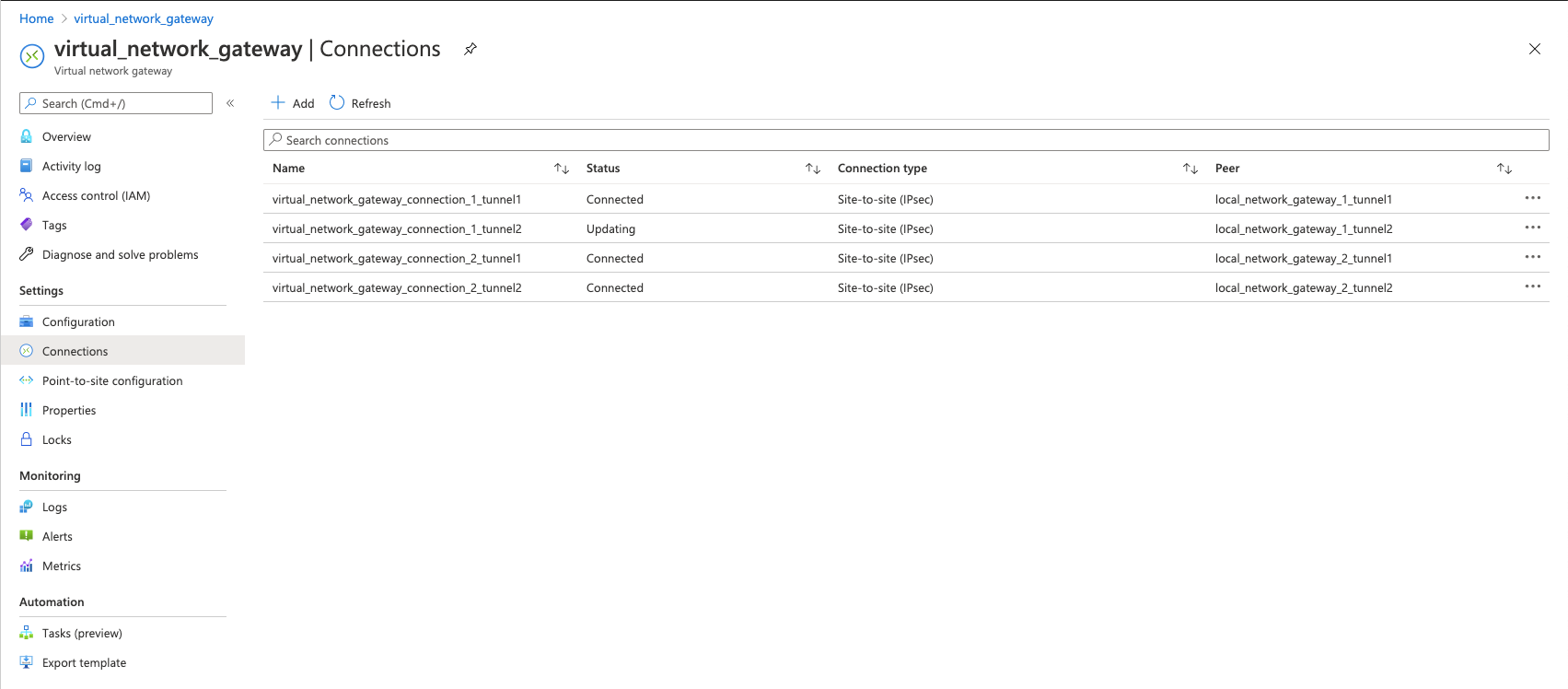Click the Export template icon
Image resolution: width=1568 pixels, height=689 pixels.
pyautogui.click(x=27, y=662)
